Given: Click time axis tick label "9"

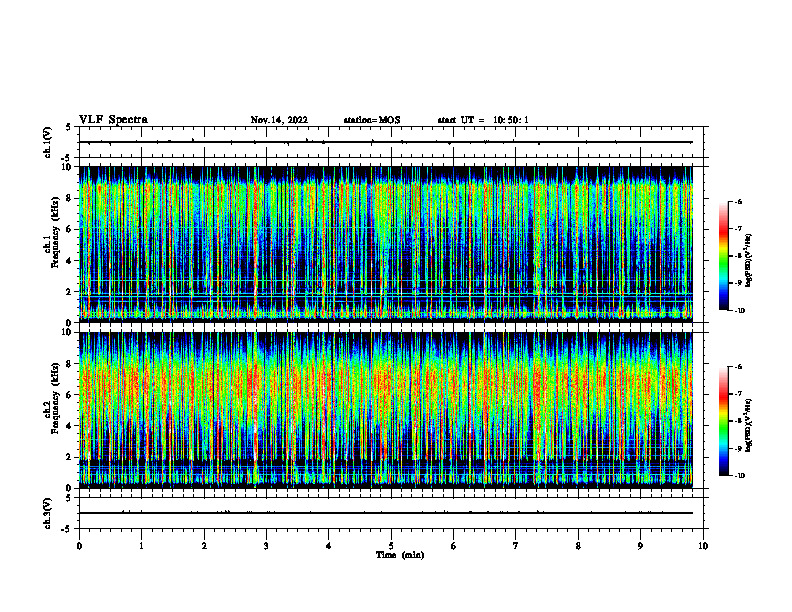Looking at the screenshot, I should (x=640, y=546).
